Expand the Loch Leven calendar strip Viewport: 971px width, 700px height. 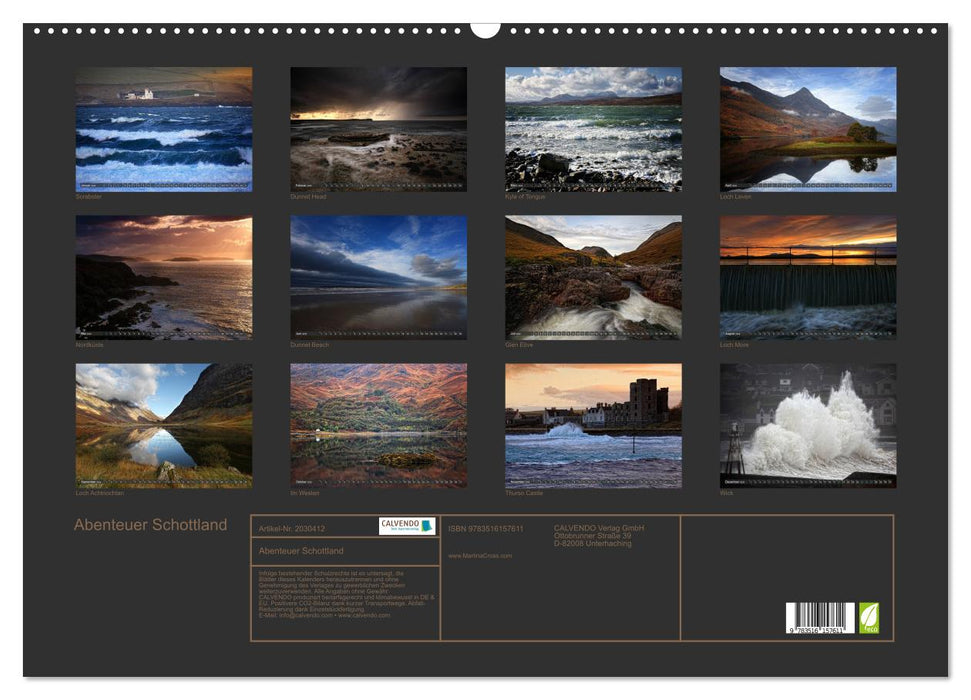806,185
